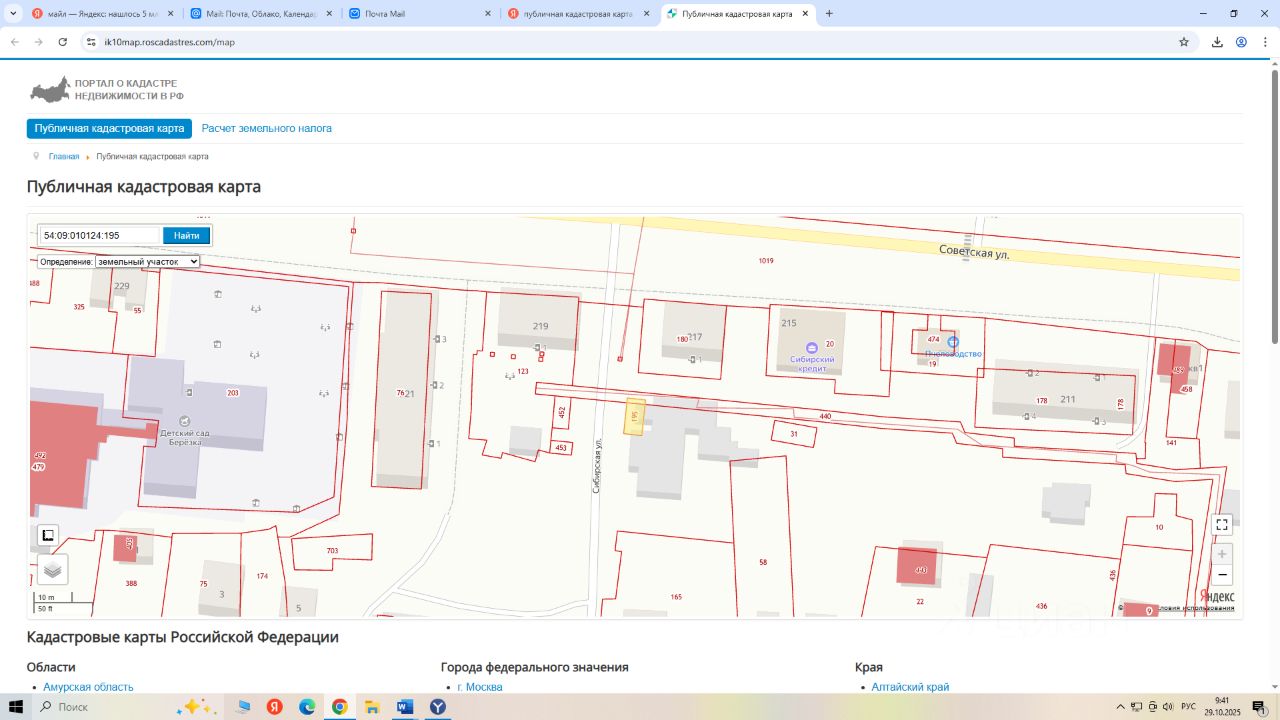The height and width of the screenshot is (720, 1280).
Task: Open Microsoft Edge from taskbar
Action: point(307,707)
